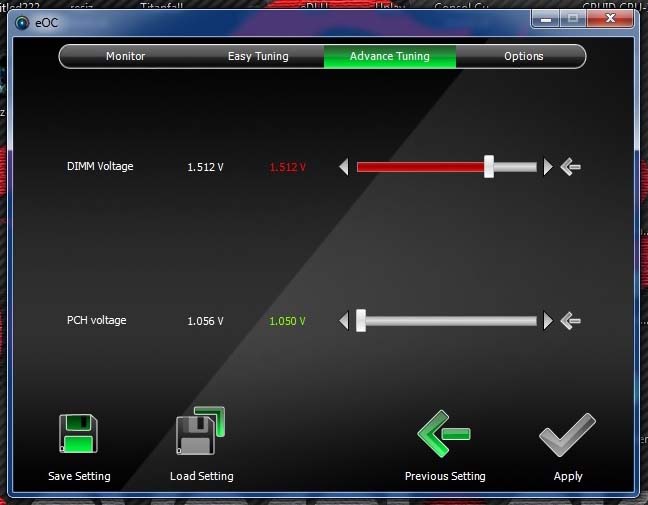This screenshot has height=505, width=648.
Task: Increase PCH voltage using right arrow
Action: coord(548,321)
